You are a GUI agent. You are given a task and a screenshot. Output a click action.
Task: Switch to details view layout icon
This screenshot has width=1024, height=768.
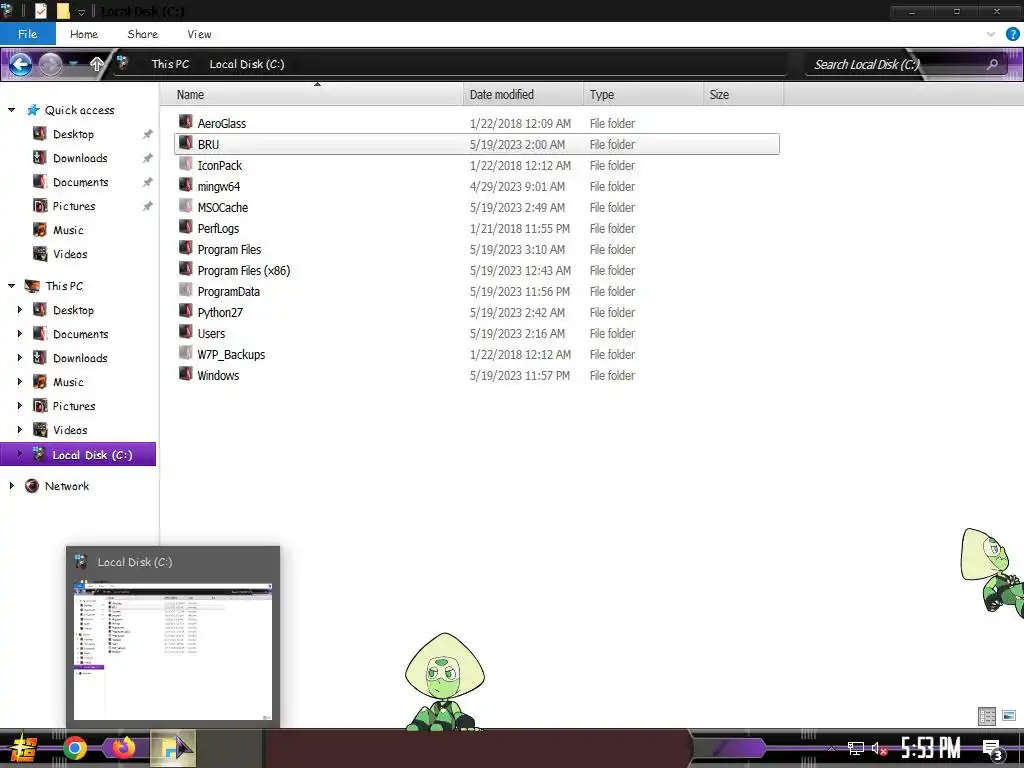[x=987, y=716]
